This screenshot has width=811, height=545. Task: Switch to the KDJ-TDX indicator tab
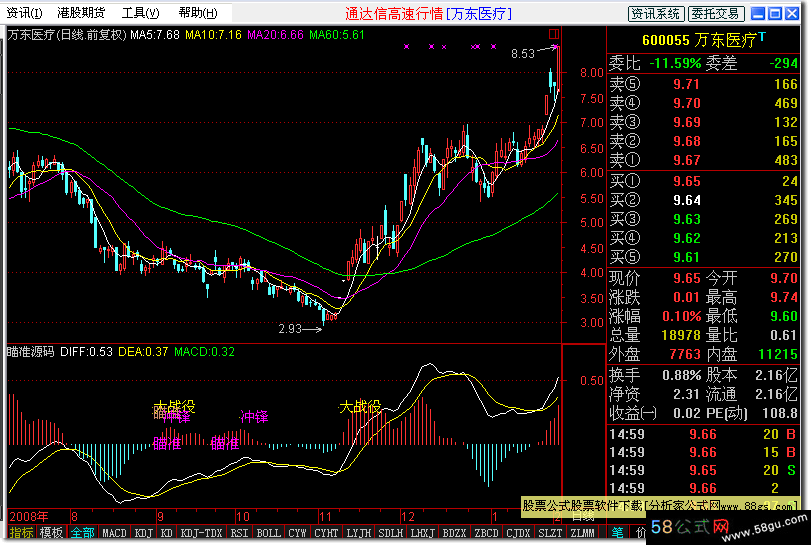click(x=201, y=533)
